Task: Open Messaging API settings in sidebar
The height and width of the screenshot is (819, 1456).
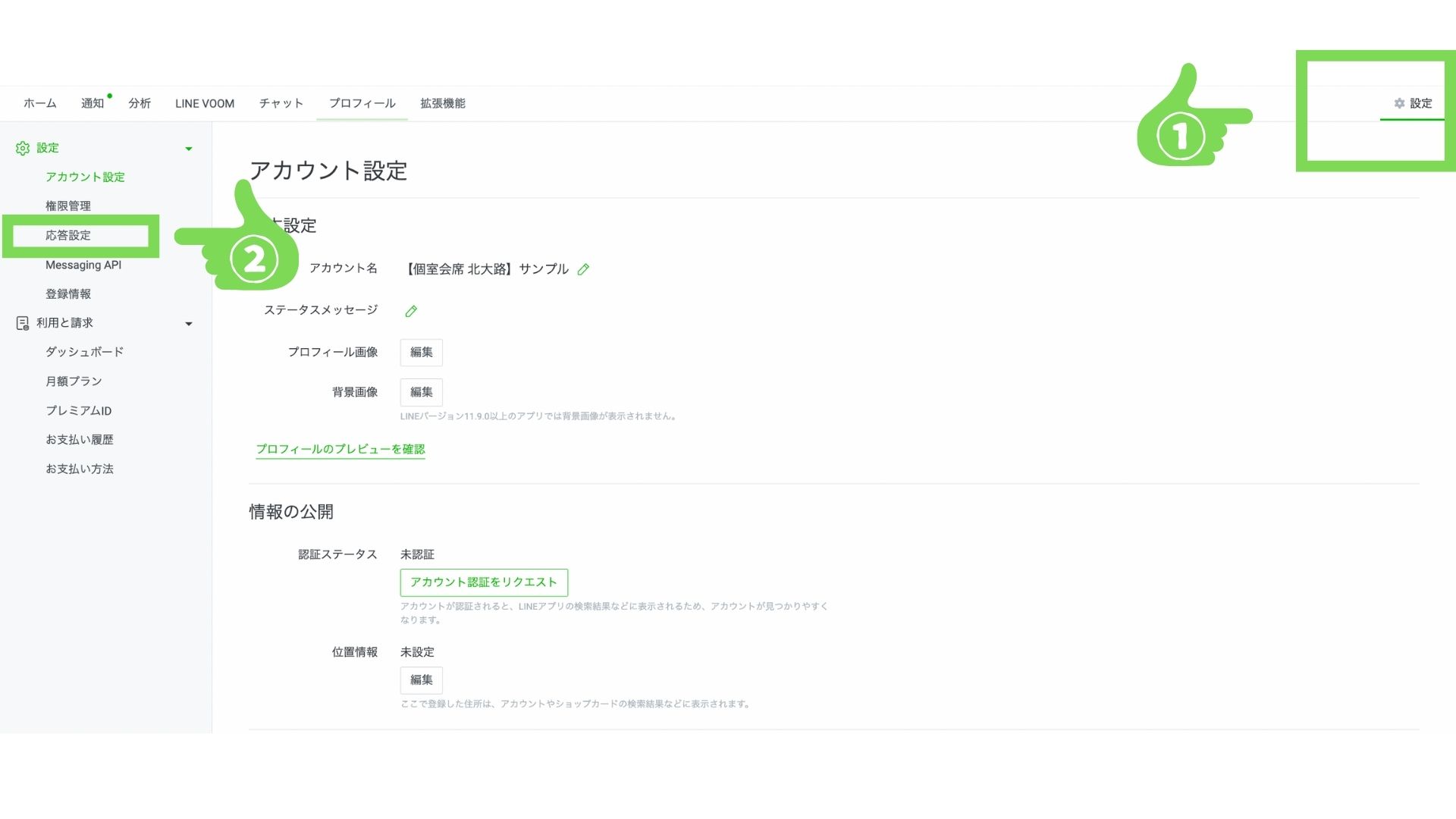Action: pos(83,265)
